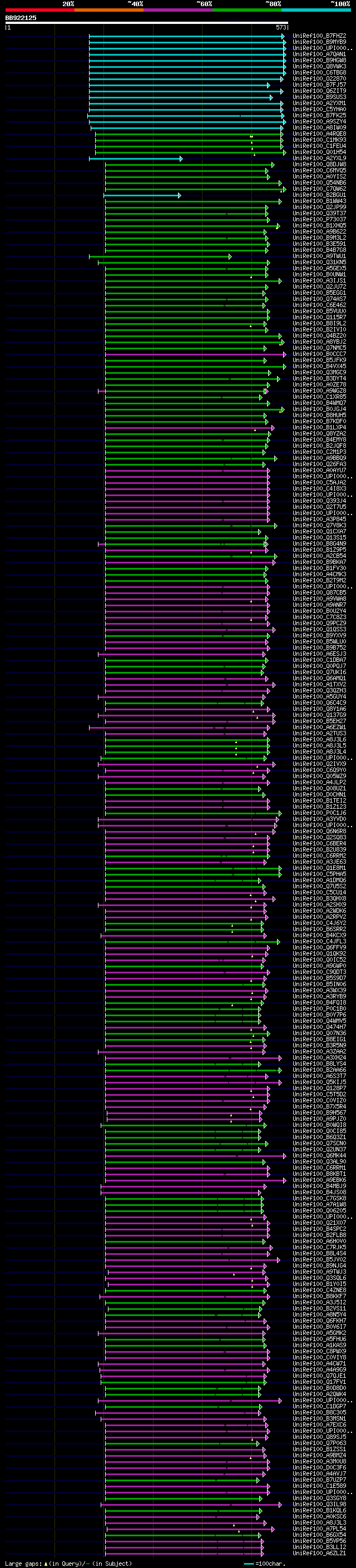Screen dimensions: 356x1568
Task: Click the white query sequence bar
Action: [147, 22]
